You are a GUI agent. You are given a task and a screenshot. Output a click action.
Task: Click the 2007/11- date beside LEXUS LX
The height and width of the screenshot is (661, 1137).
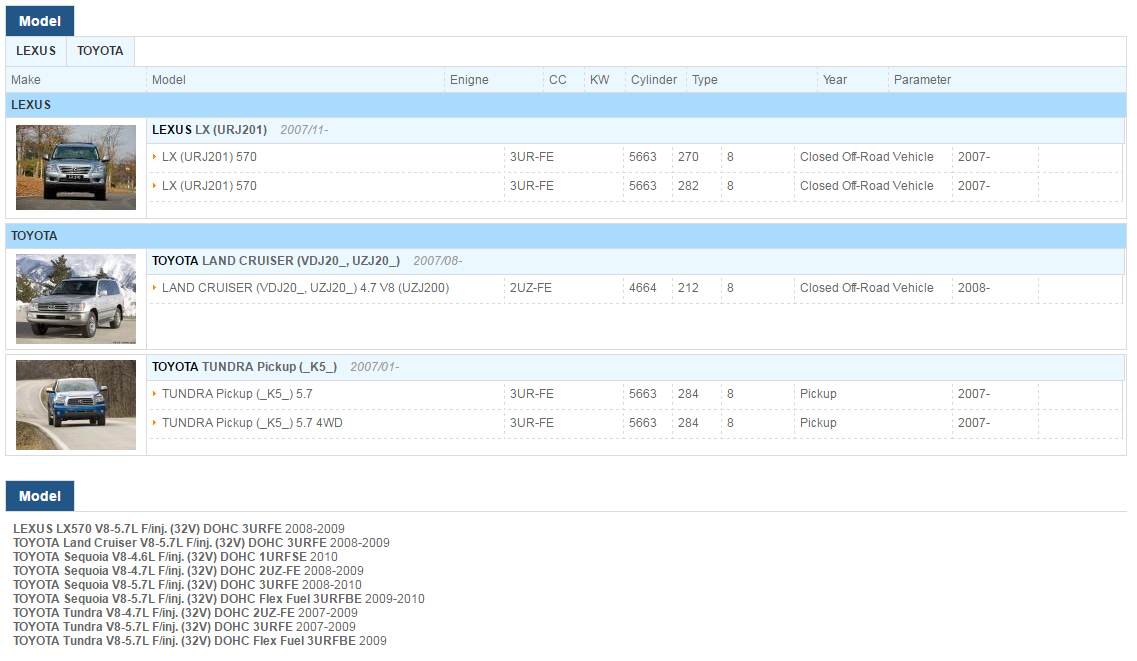click(305, 130)
